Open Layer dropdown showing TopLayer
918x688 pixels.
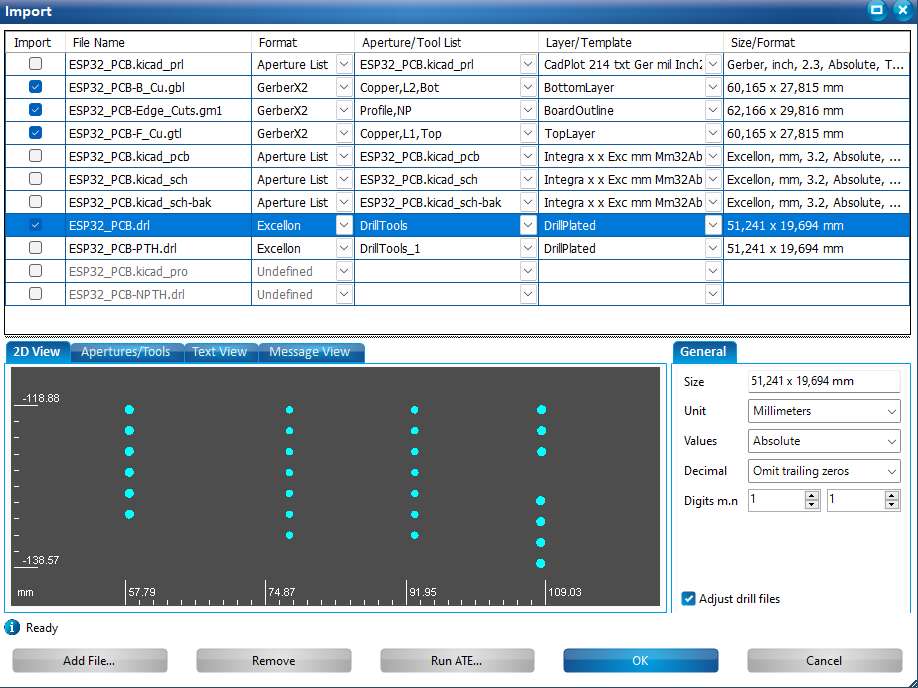(713, 133)
